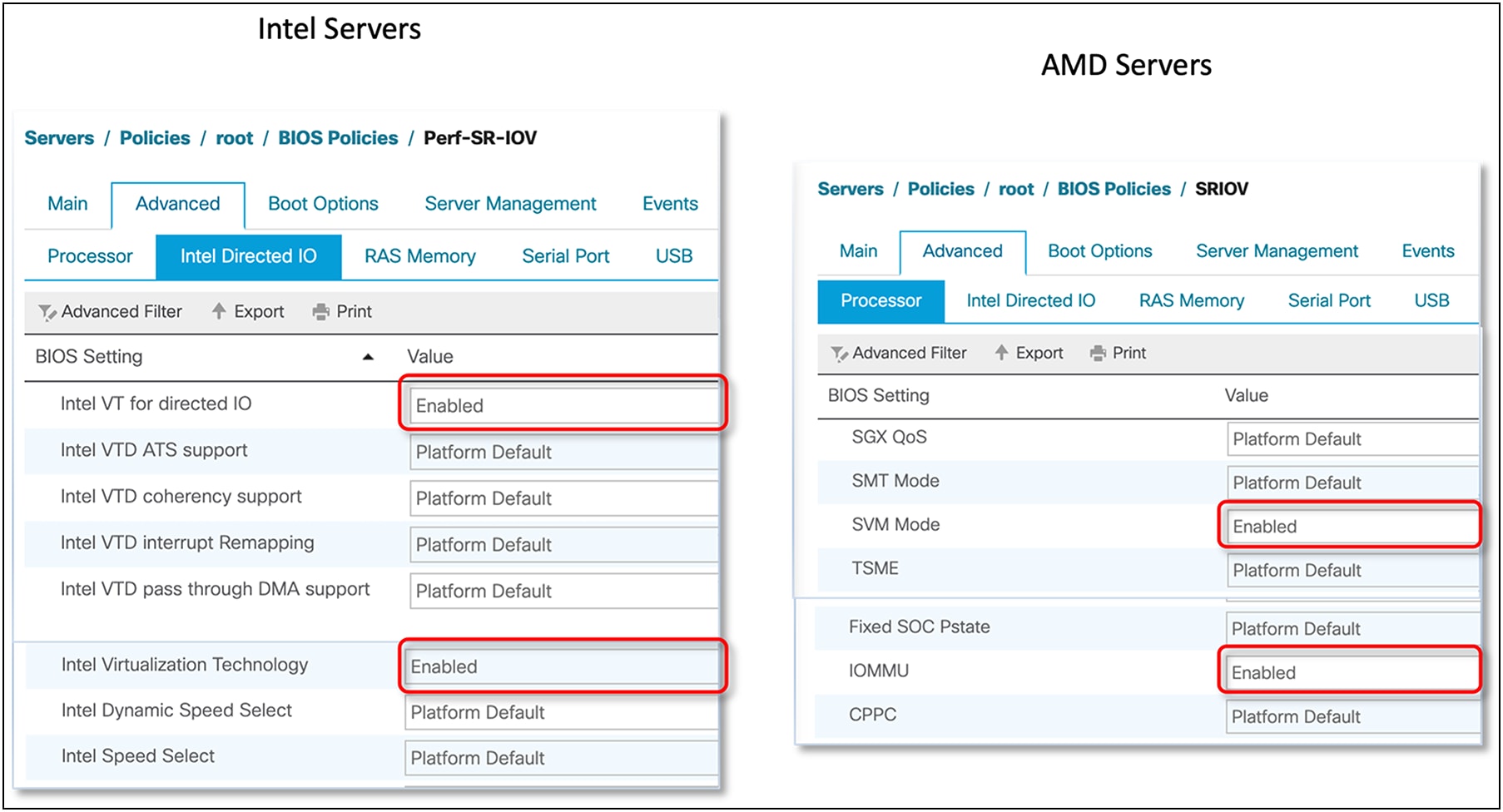Open RAS Memory subtab in Perf-SR-IOV policy

[x=420, y=256]
